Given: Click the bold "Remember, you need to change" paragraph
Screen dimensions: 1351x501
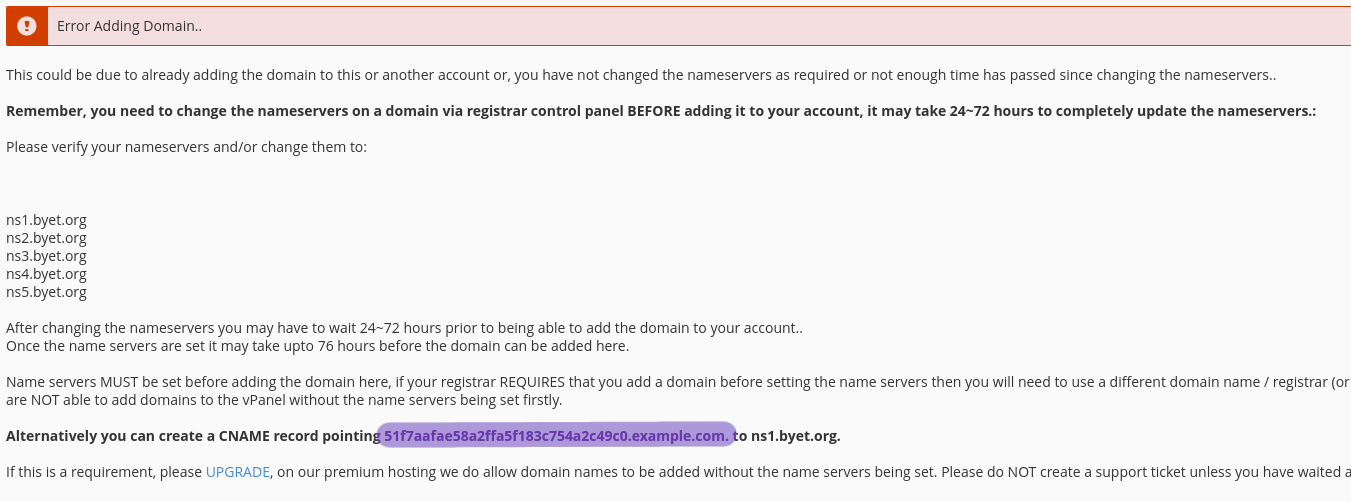Looking at the screenshot, I should pyautogui.click(x=660, y=111).
